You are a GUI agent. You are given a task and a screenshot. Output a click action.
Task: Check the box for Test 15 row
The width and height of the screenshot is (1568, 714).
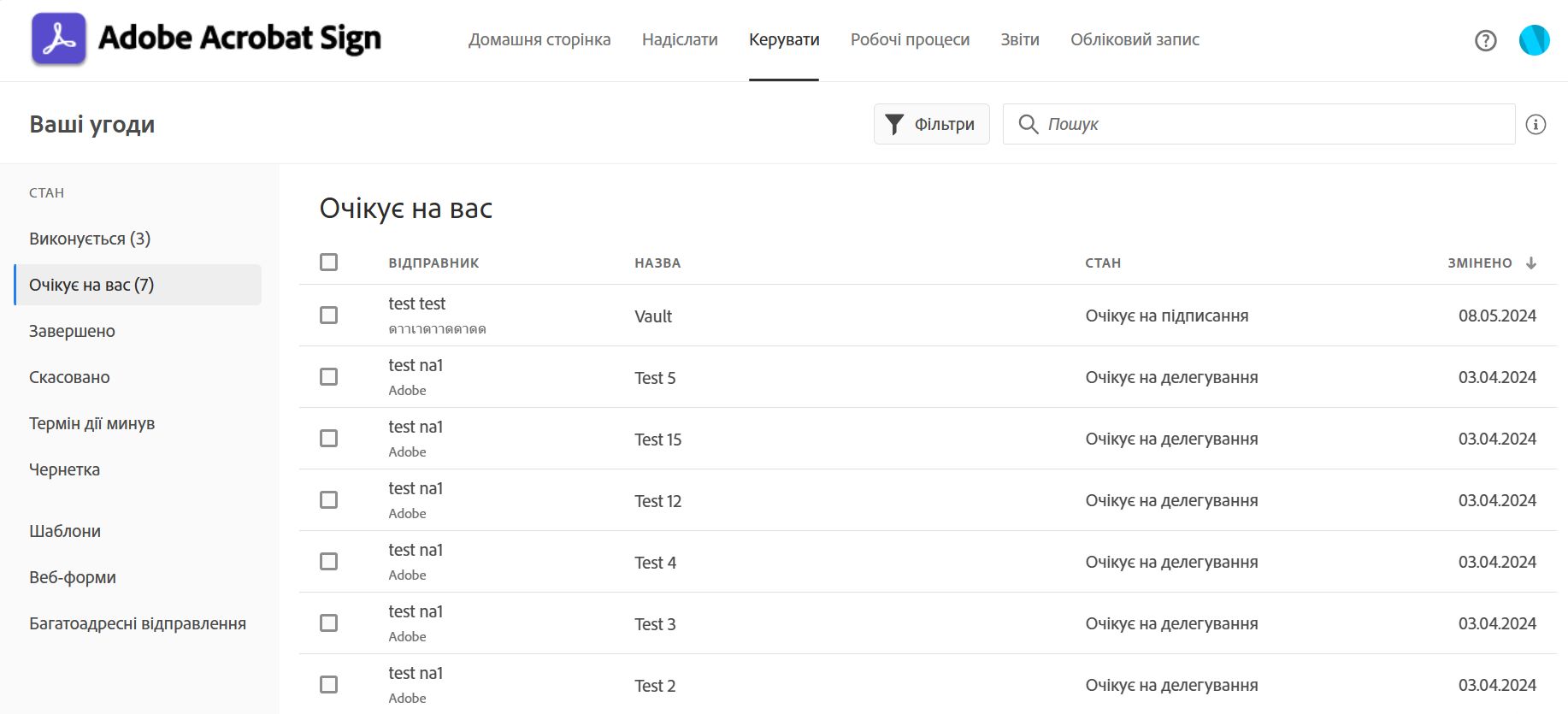(x=329, y=439)
